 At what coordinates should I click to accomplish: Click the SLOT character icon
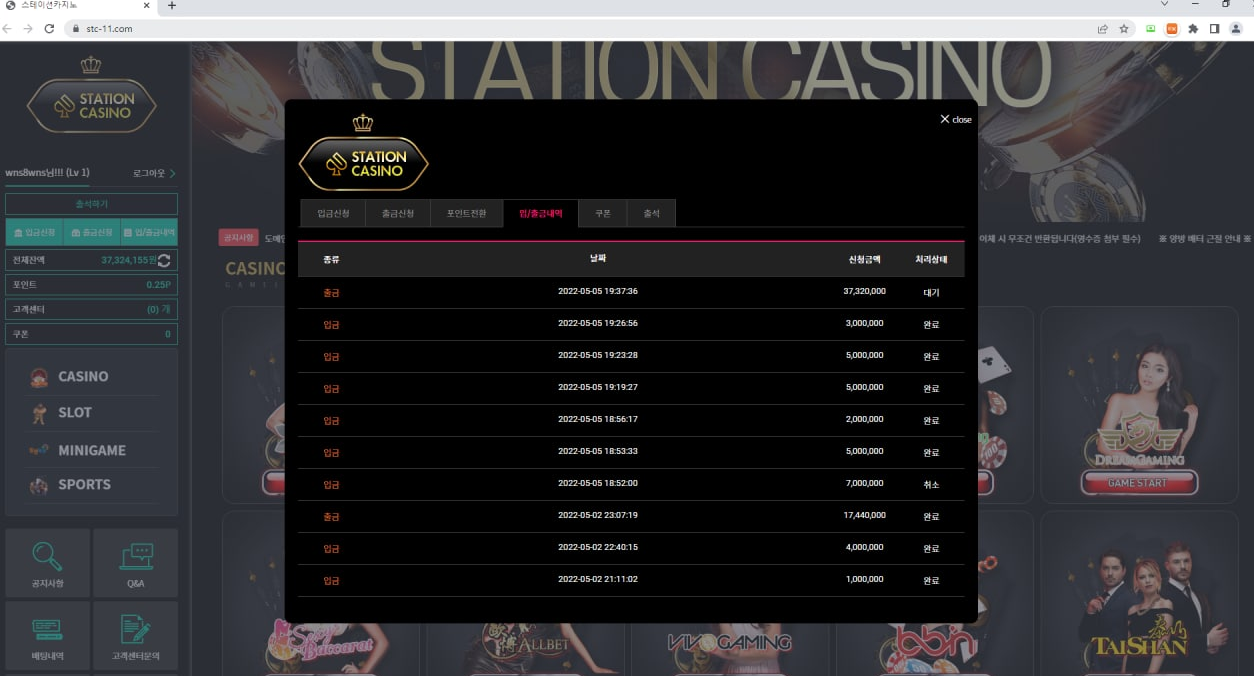(39, 412)
